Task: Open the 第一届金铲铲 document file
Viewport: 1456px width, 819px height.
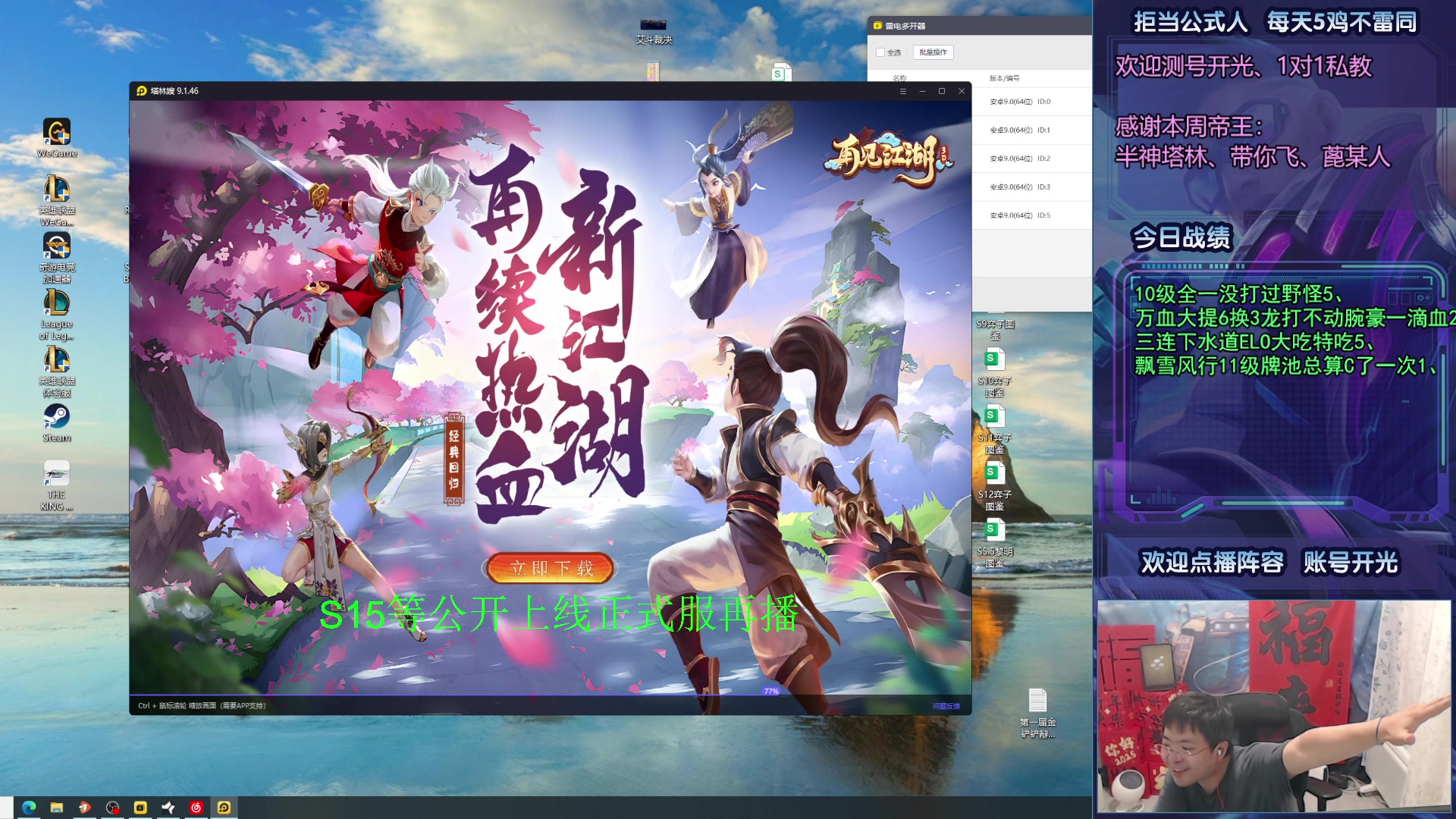Action: click(x=1037, y=714)
